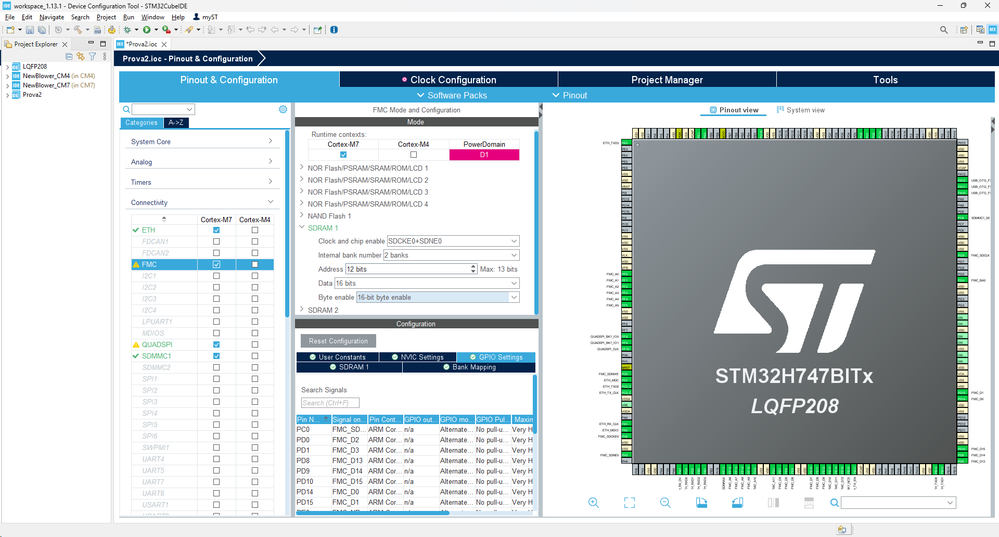Open the Bank Mapping config tab
The image size is (999, 537).
[x=469, y=368]
